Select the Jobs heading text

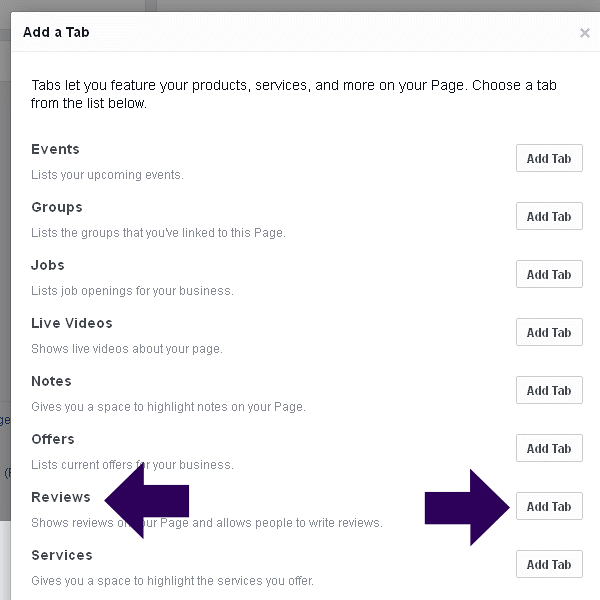coord(48,265)
